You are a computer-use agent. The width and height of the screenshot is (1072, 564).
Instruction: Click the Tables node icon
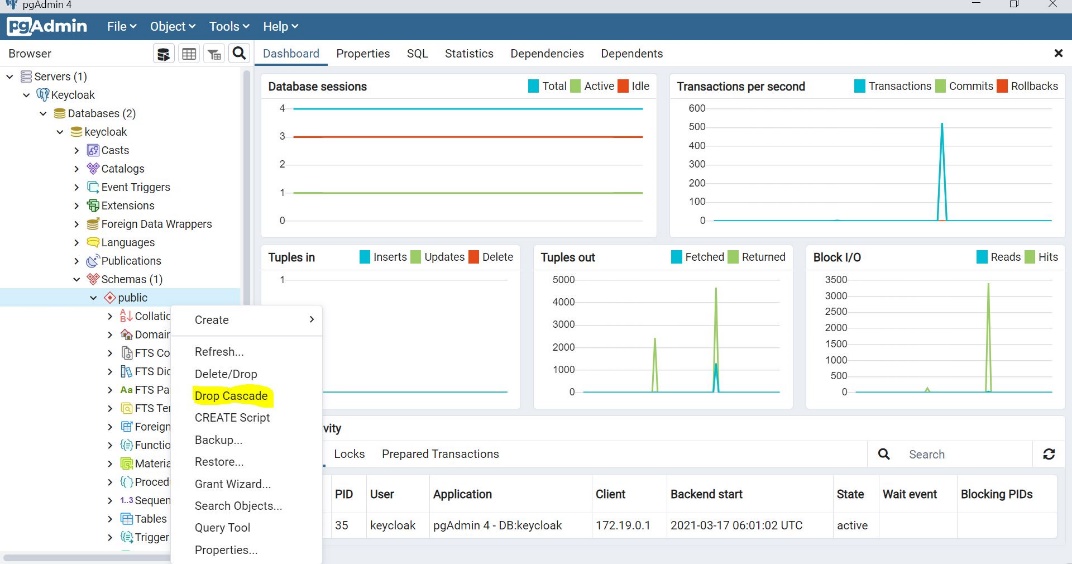pyautogui.click(x=126, y=519)
